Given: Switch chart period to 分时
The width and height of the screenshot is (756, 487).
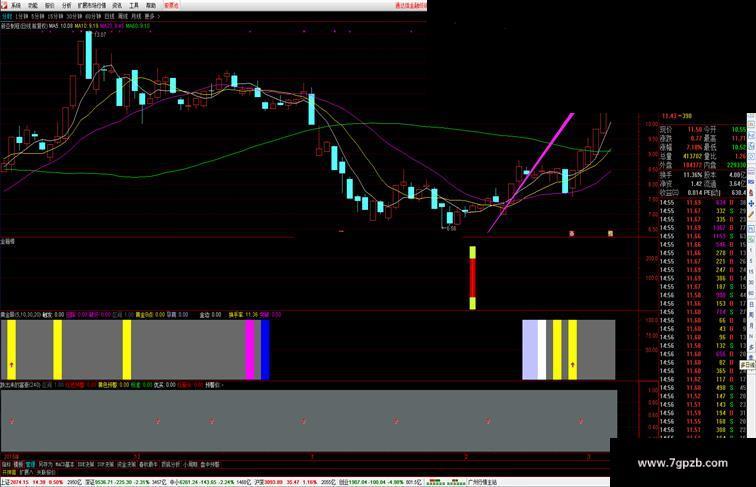Looking at the screenshot, I should [6, 16].
